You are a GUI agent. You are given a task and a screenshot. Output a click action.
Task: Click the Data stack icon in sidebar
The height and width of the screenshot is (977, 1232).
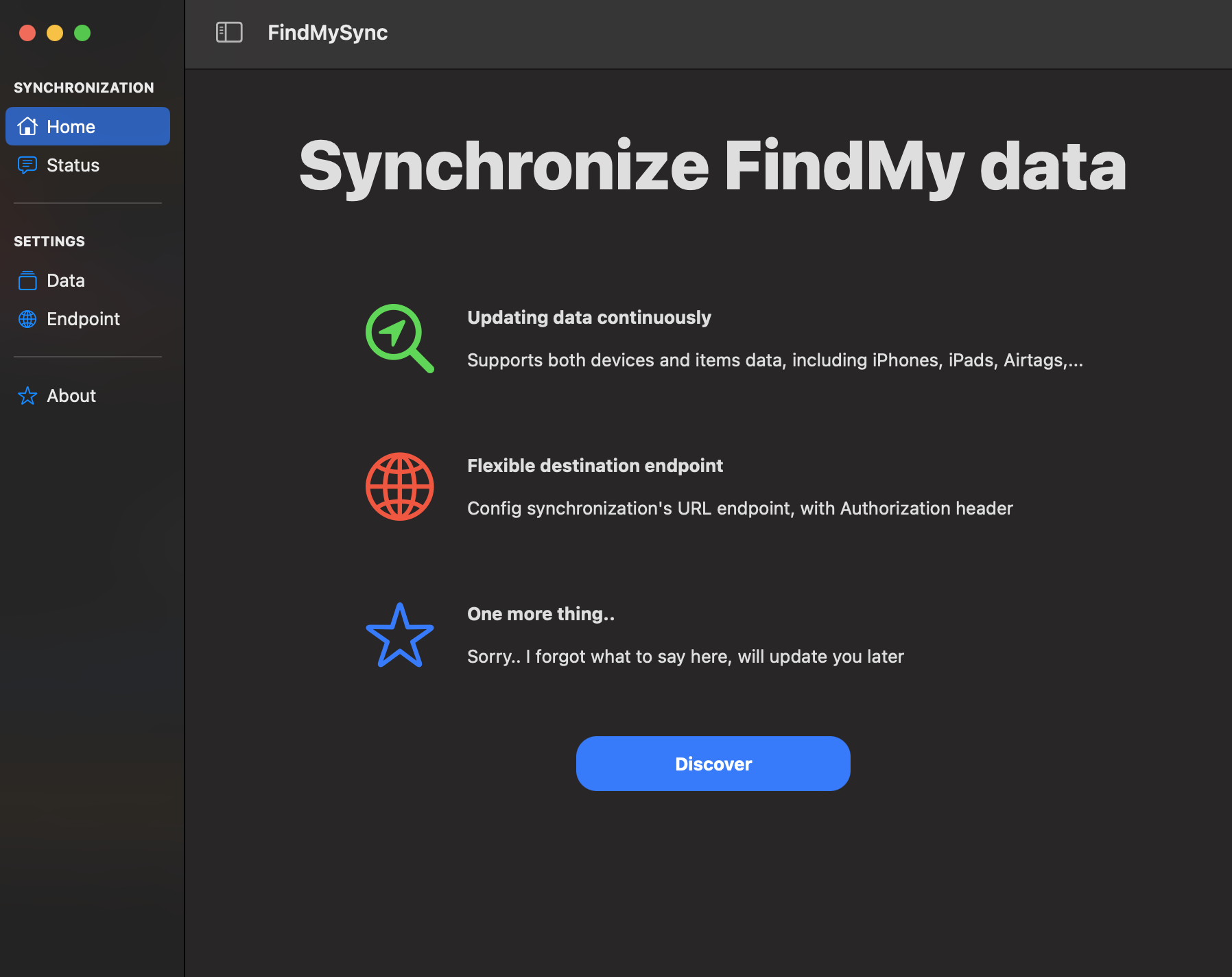[x=27, y=280]
